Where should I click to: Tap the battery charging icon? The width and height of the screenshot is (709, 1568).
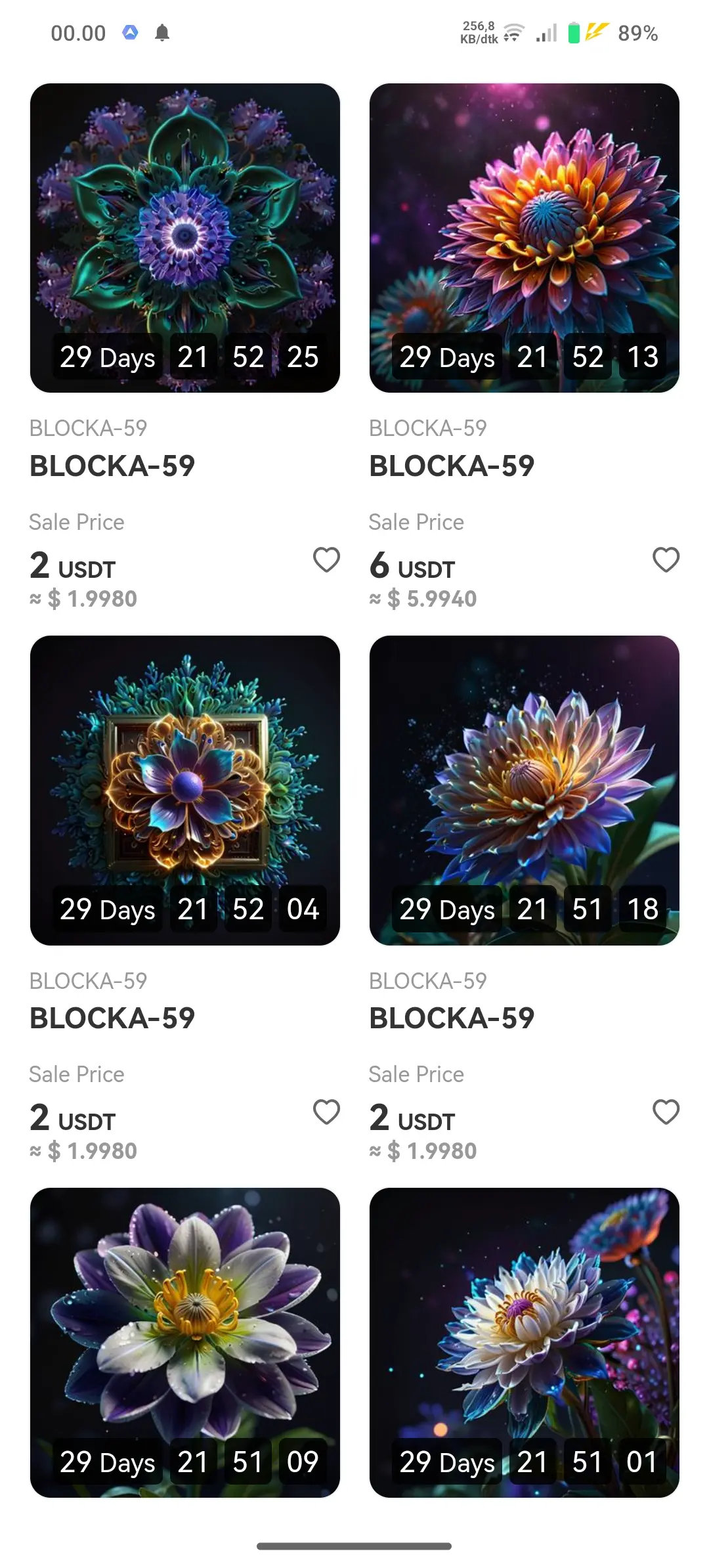pyautogui.click(x=574, y=33)
